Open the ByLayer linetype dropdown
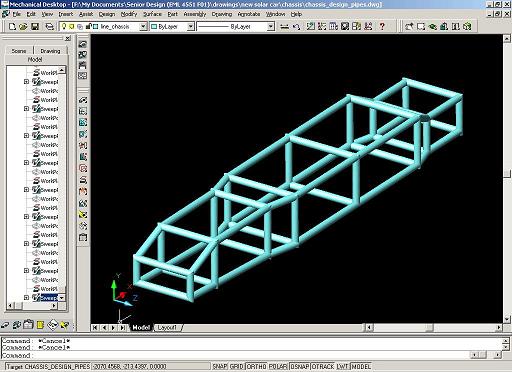512x372 pixels. tap(271, 27)
